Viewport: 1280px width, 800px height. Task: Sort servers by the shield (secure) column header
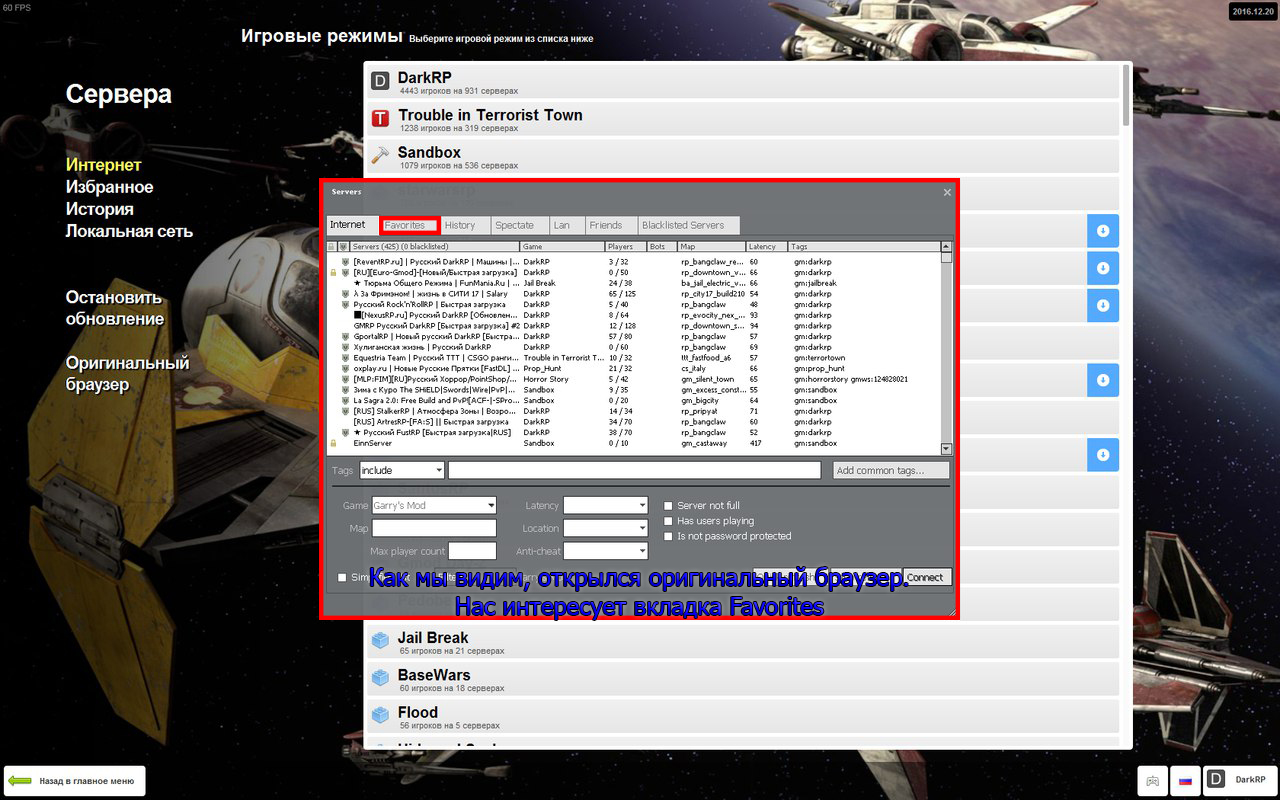[344, 246]
